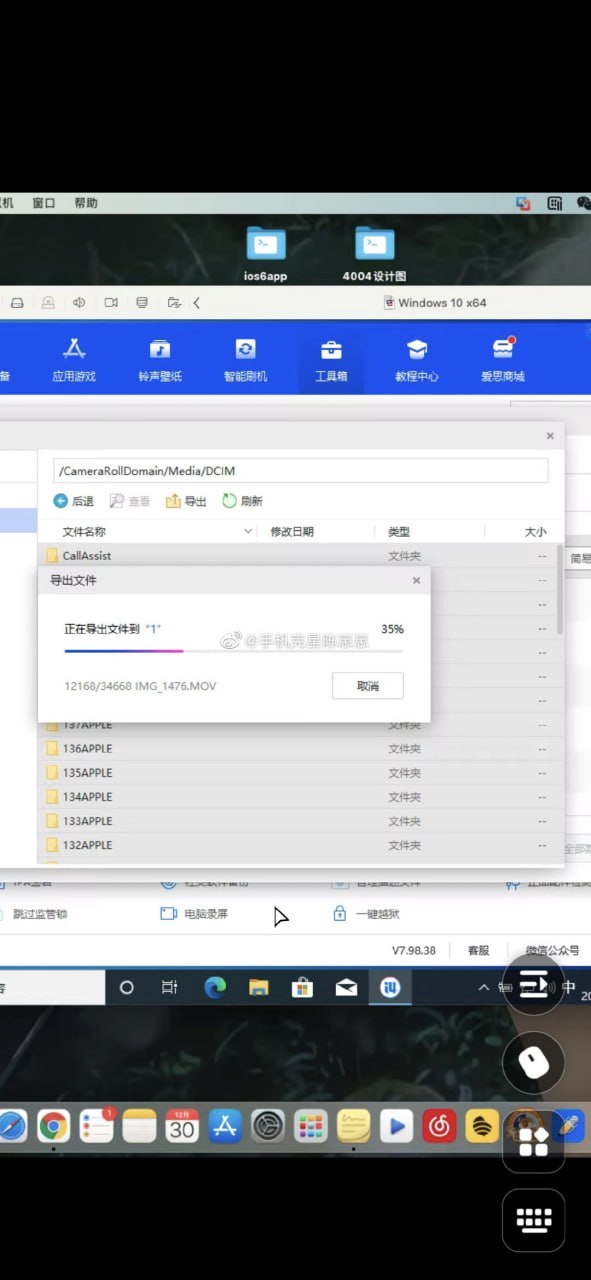Open NetEase Music from the dock

pyautogui.click(x=439, y=1126)
